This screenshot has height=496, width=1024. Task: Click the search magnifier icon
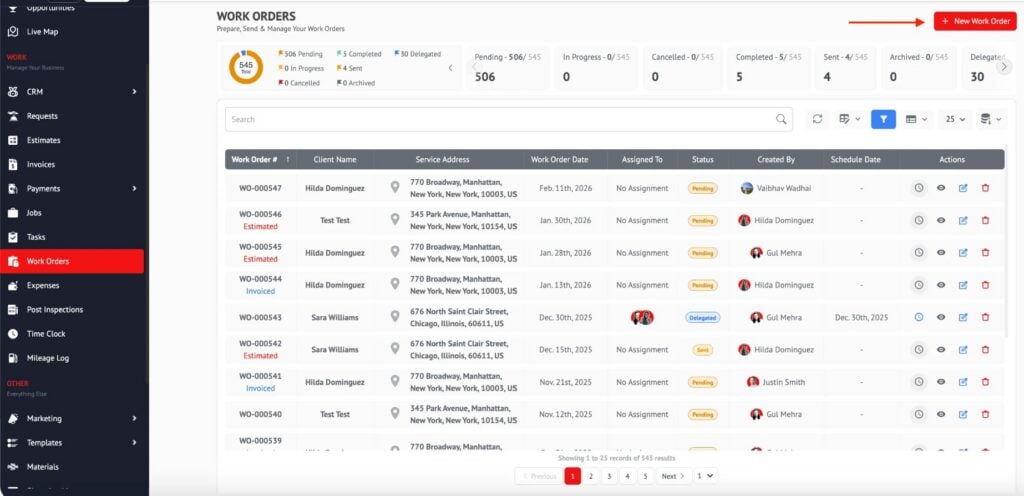[x=781, y=119]
